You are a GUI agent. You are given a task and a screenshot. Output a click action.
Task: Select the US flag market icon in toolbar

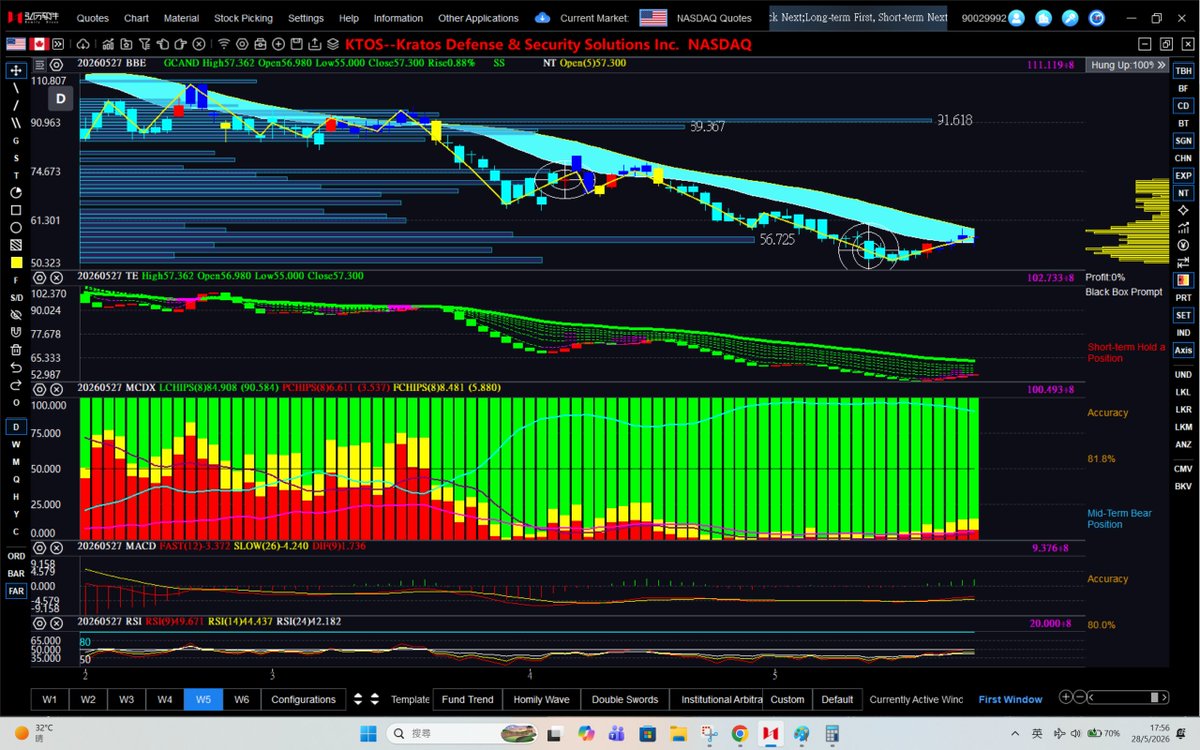pyautogui.click(x=15, y=44)
